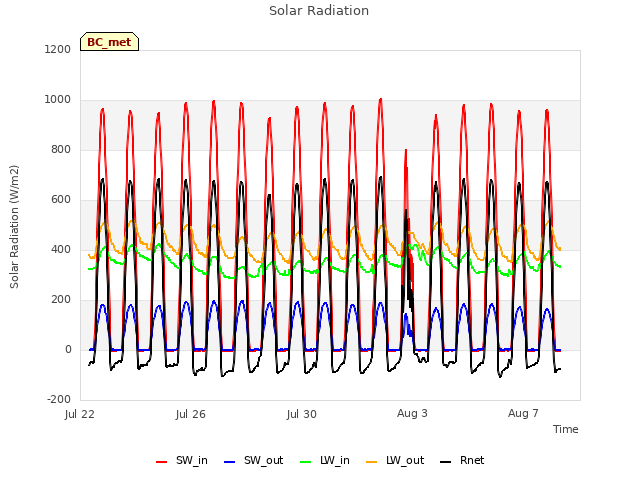Viewport: 640px width, 480px height.
Task: Click the 600 y-axis tick label
Action: pos(61,200)
